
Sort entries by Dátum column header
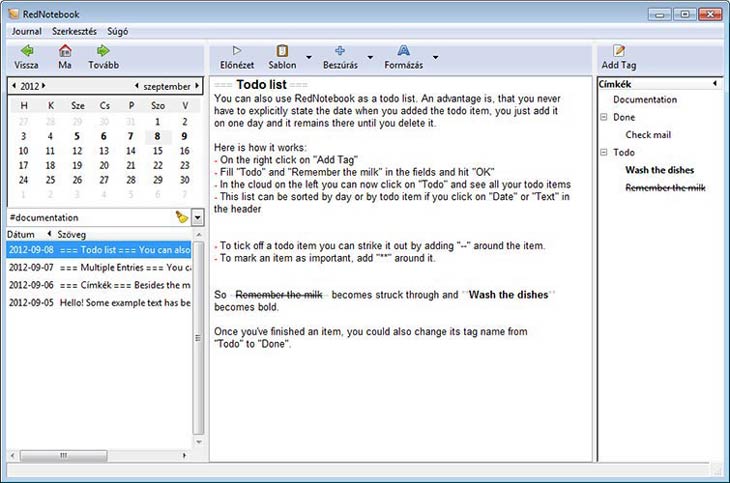(x=22, y=234)
